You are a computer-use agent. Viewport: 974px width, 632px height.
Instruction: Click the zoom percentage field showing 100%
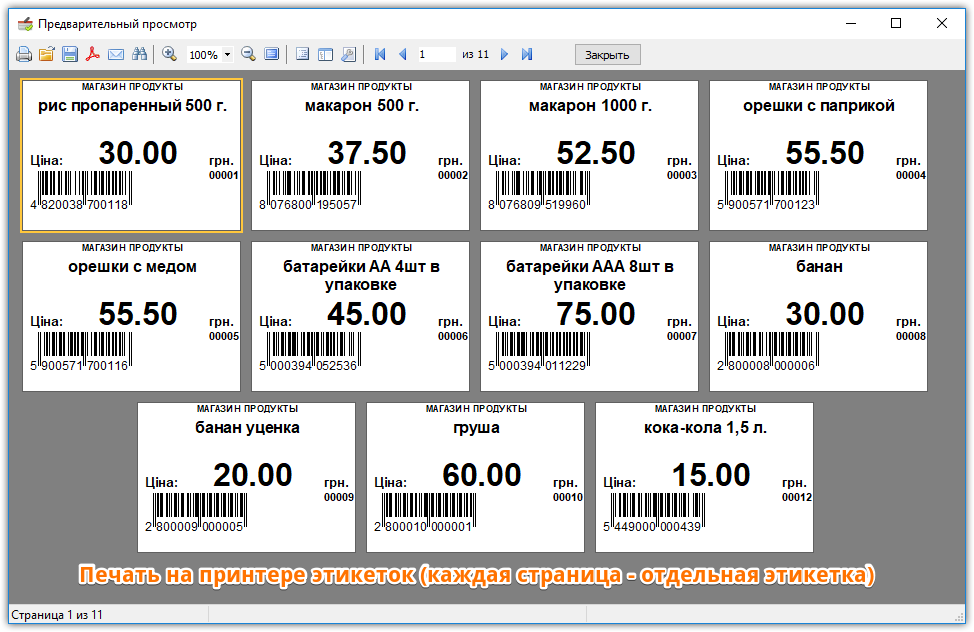[204, 55]
